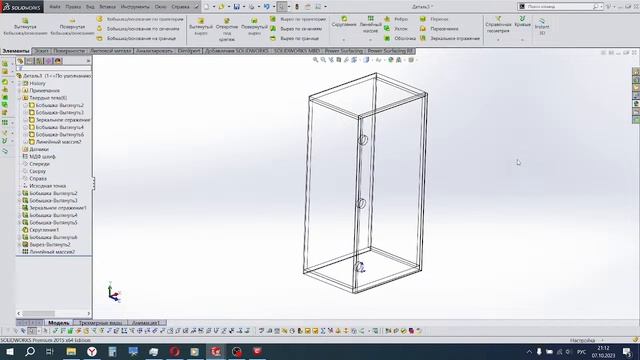
Task: Switch to the Эскиз tab
Action: pos(41,51)
